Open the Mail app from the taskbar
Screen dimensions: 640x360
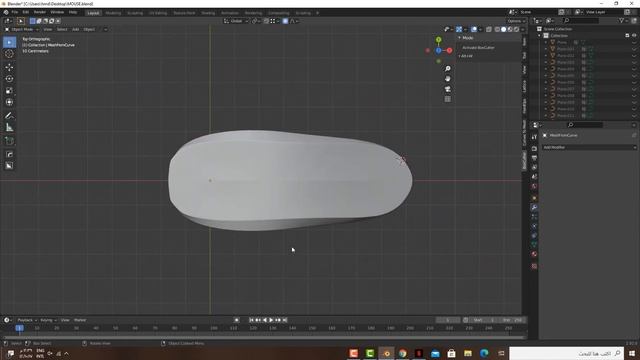pos(435,353)
